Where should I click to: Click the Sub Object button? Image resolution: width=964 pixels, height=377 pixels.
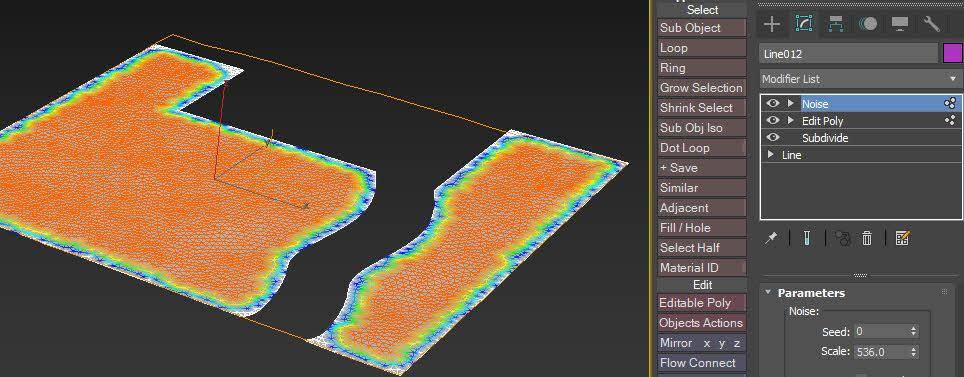point(702,28)
